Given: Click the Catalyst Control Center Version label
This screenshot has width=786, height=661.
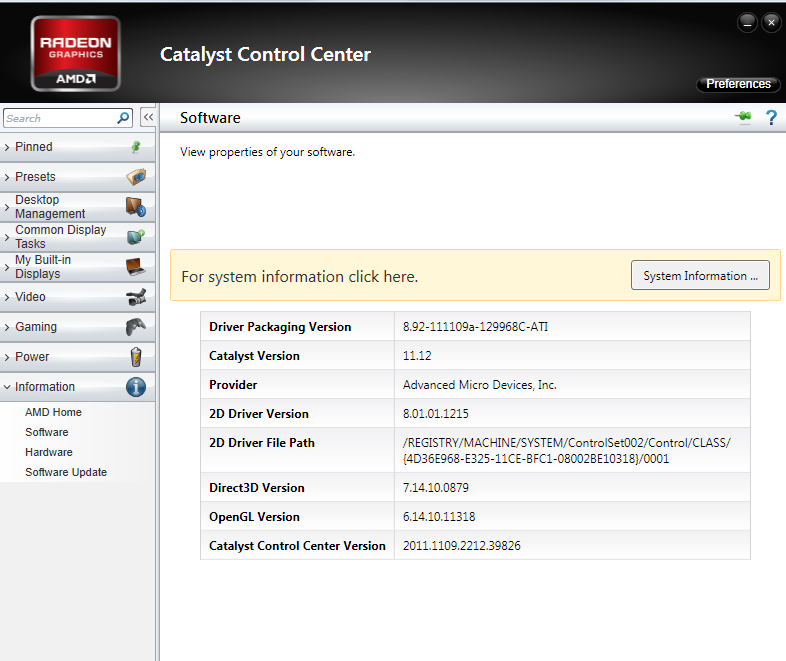Looking at the screenshot, I should [x=297, y=546].
